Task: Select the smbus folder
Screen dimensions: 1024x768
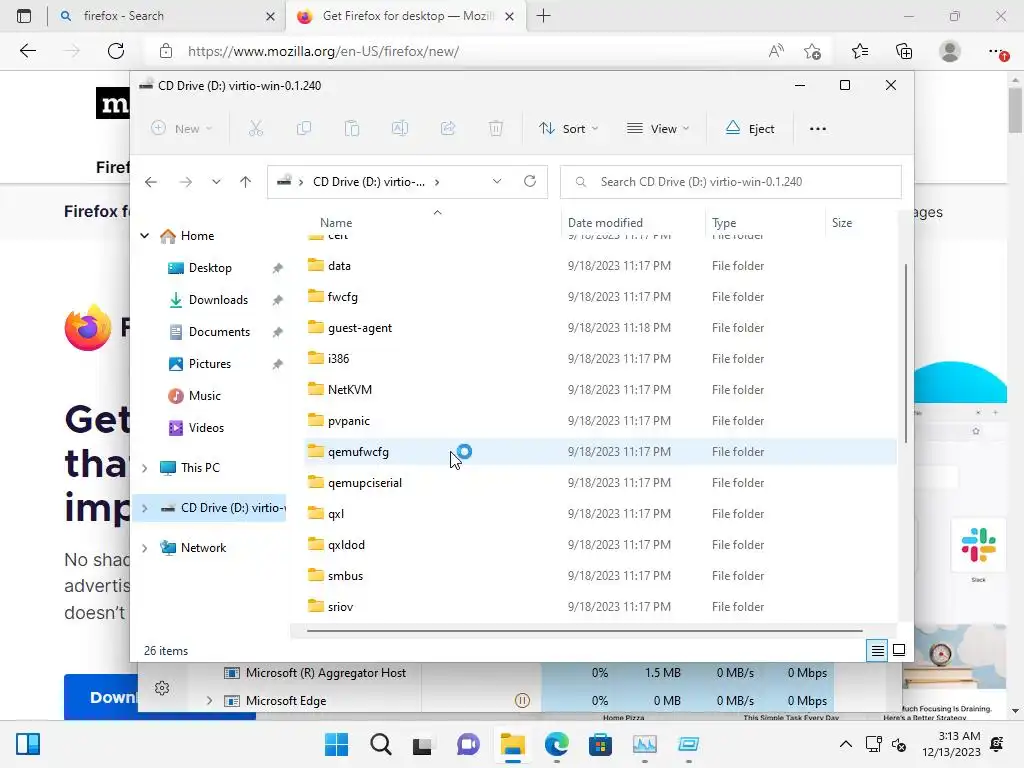Action: coord(345,576)
